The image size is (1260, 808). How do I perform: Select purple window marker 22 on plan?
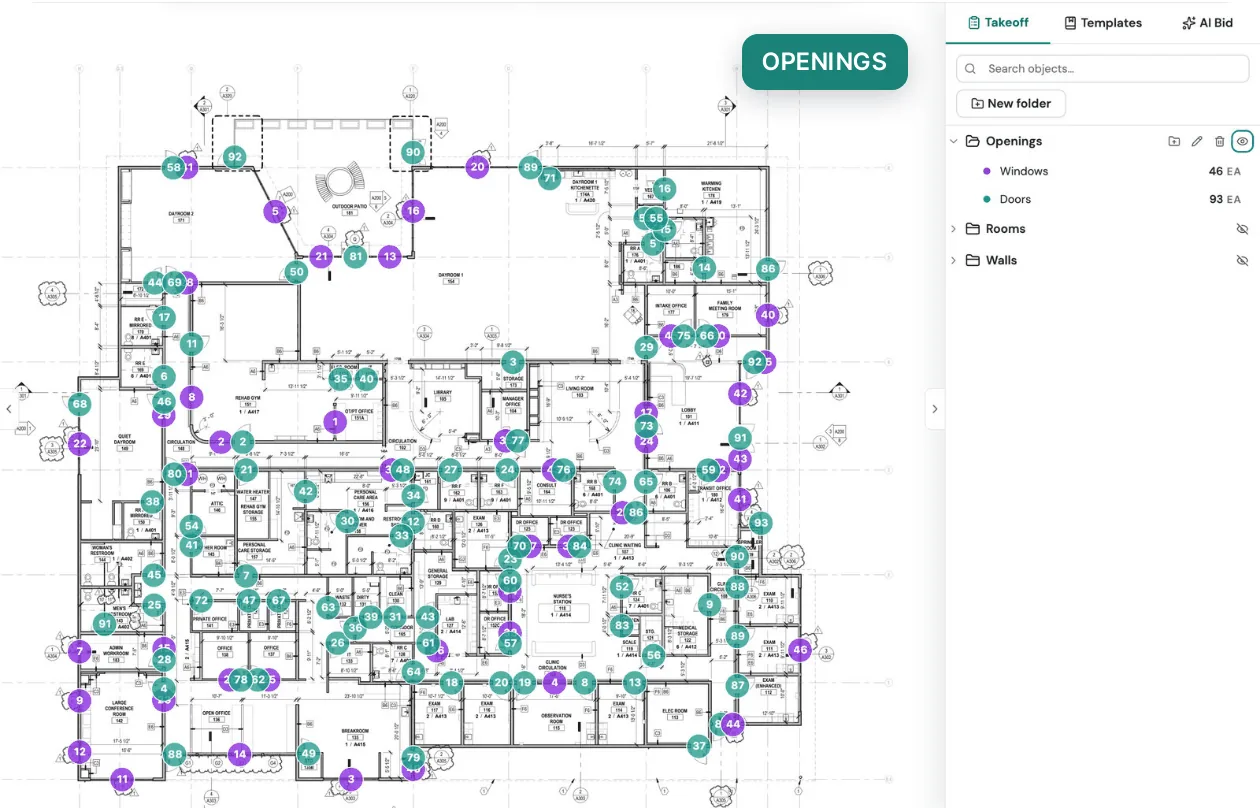coord(80,443)
